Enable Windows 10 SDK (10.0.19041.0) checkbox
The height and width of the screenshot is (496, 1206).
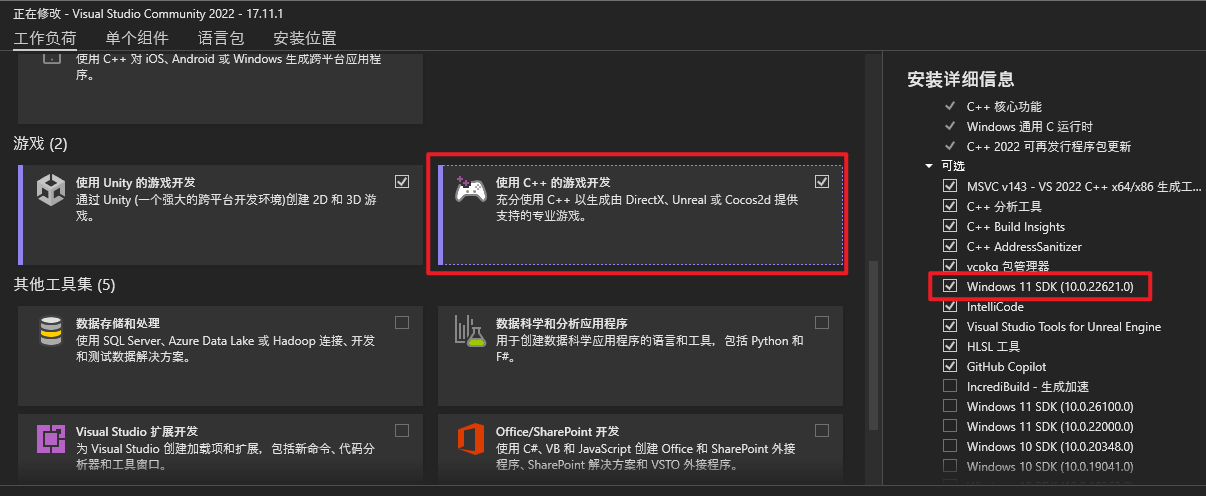point(950,467)
